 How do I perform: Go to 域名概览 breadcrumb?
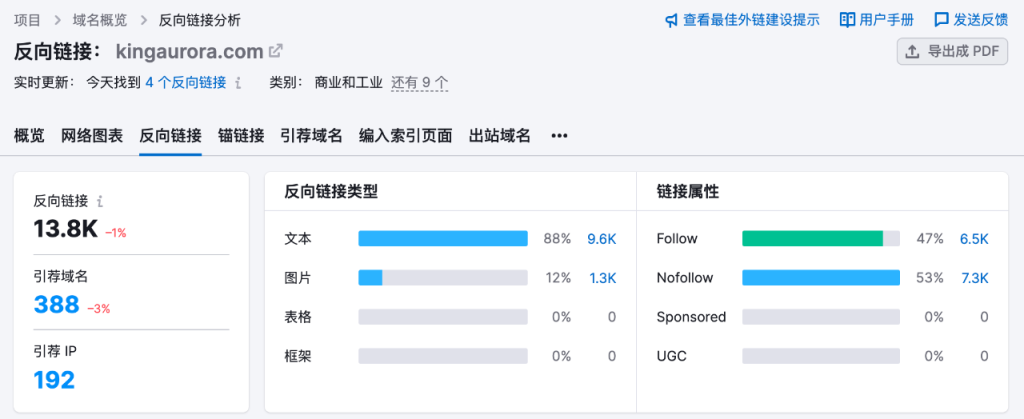(100, 20)
